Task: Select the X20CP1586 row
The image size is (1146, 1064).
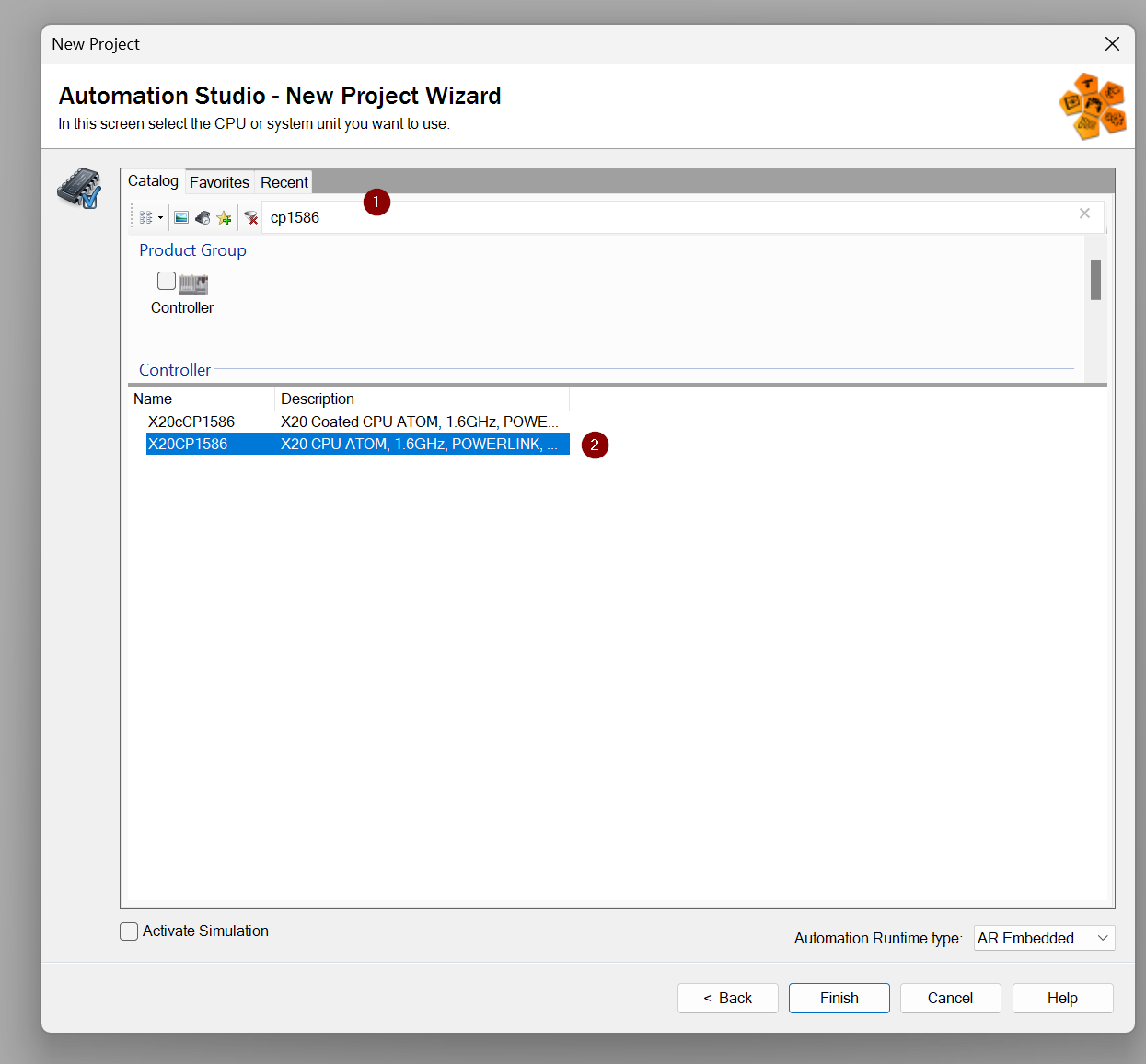Action: click(358, 444)
